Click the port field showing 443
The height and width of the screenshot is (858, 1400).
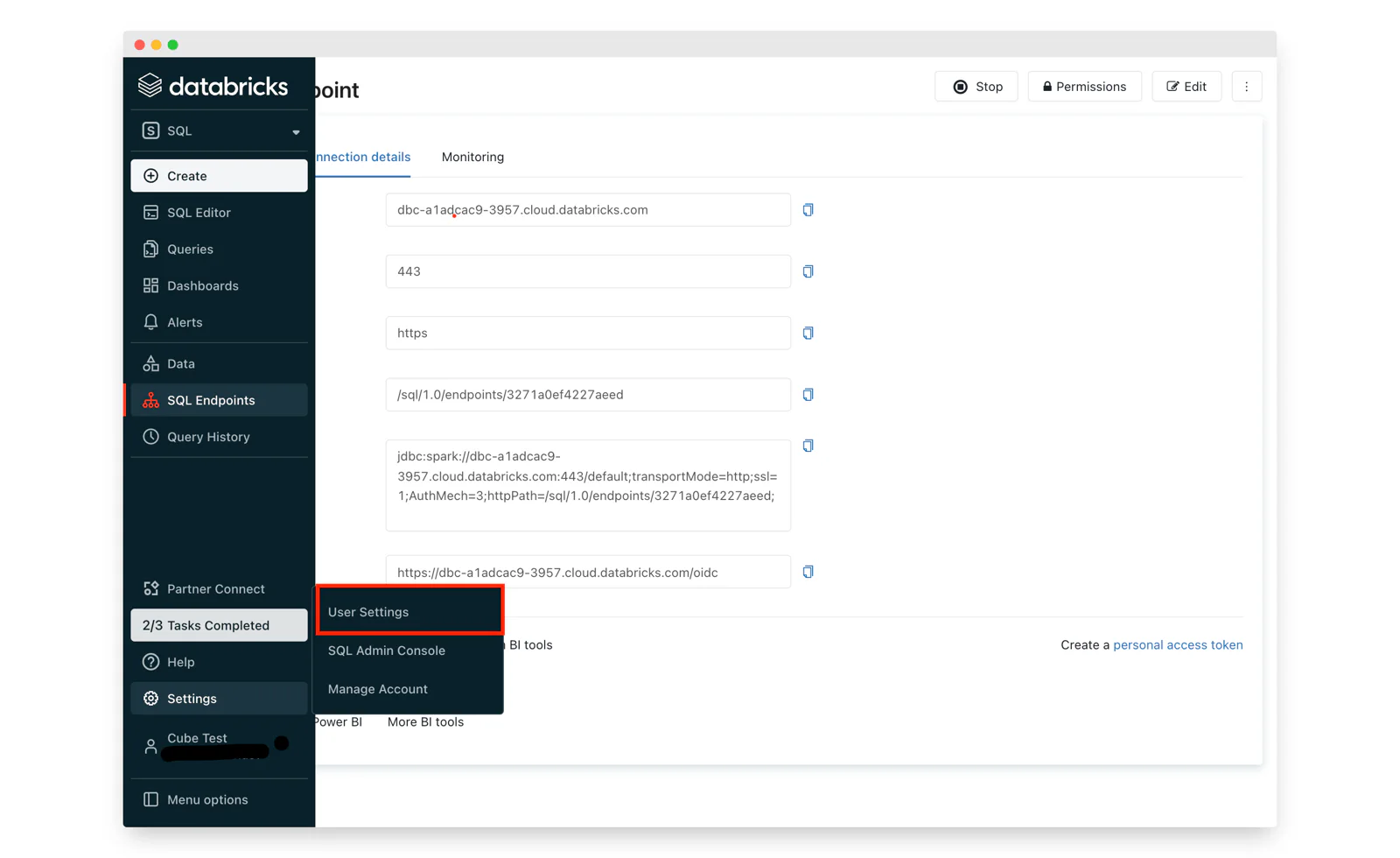pos(588,271)
